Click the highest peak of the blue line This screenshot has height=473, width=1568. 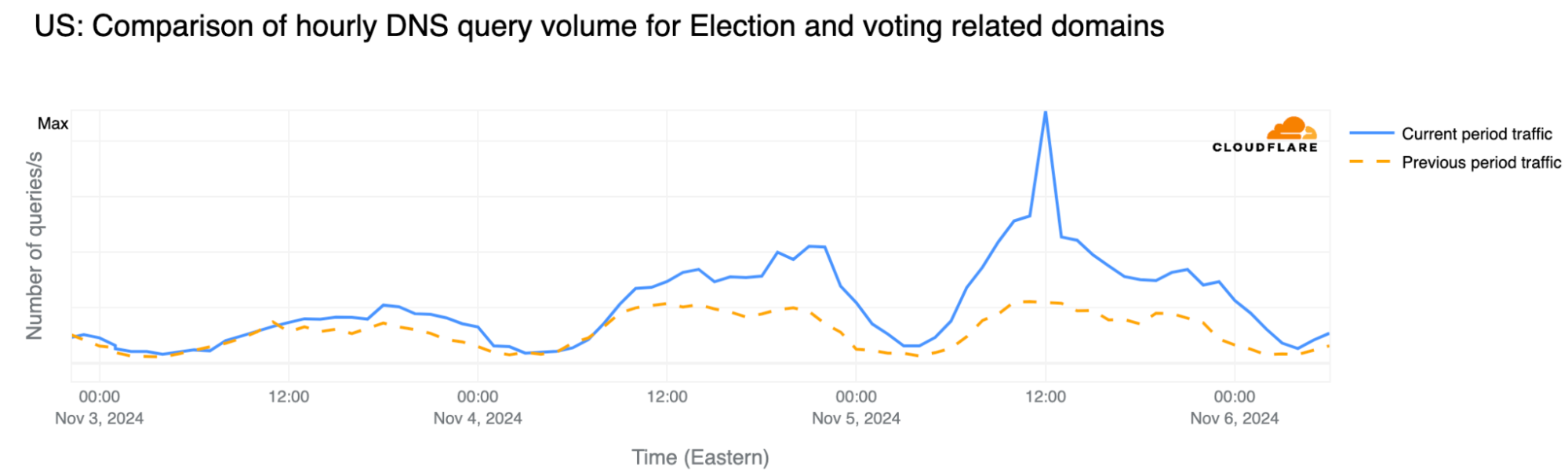coord(1046,113)
